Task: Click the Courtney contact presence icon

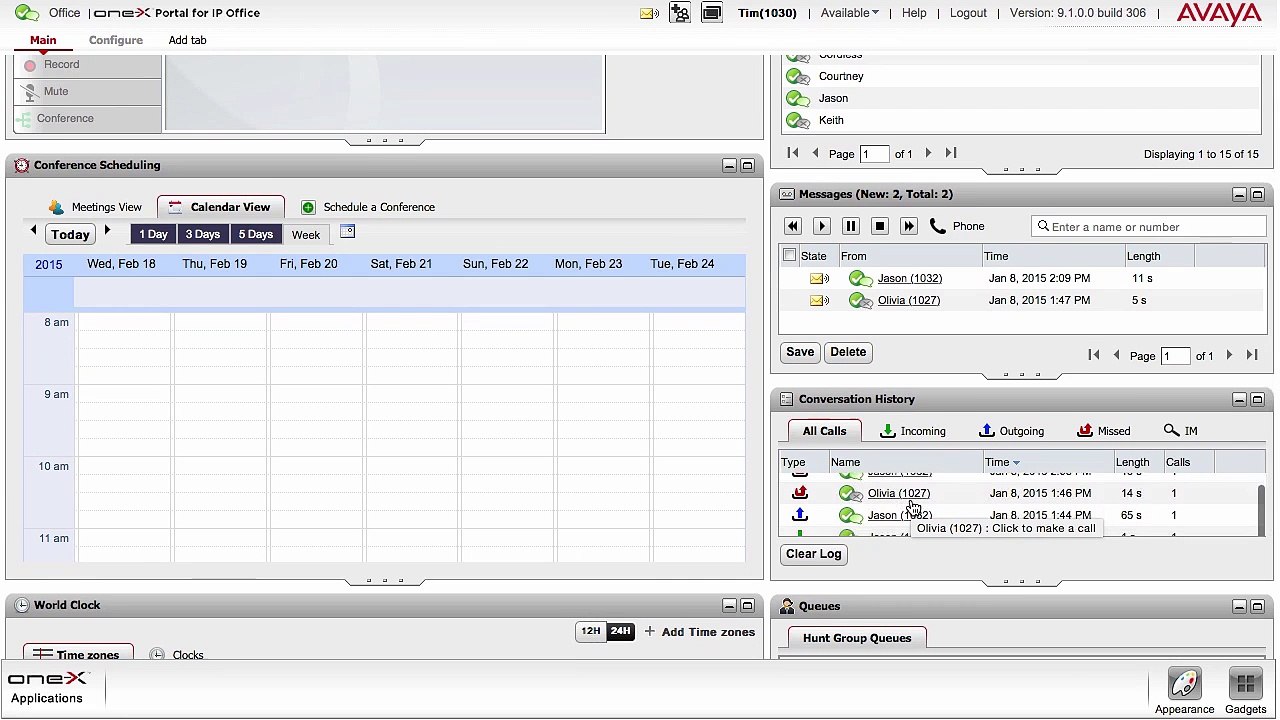Action: [x=798, y=76]
